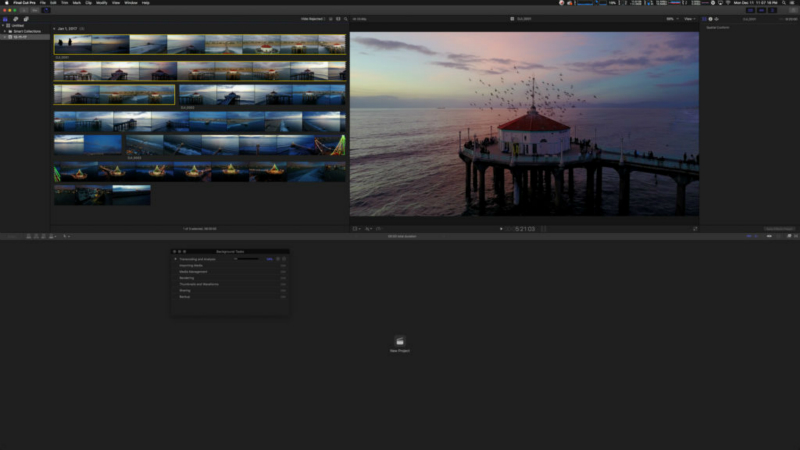The height and width of the screenshot is (450, 800).
Task: Click the Transcoding and Analysis progress bar
Action: (x=248, y=258)
